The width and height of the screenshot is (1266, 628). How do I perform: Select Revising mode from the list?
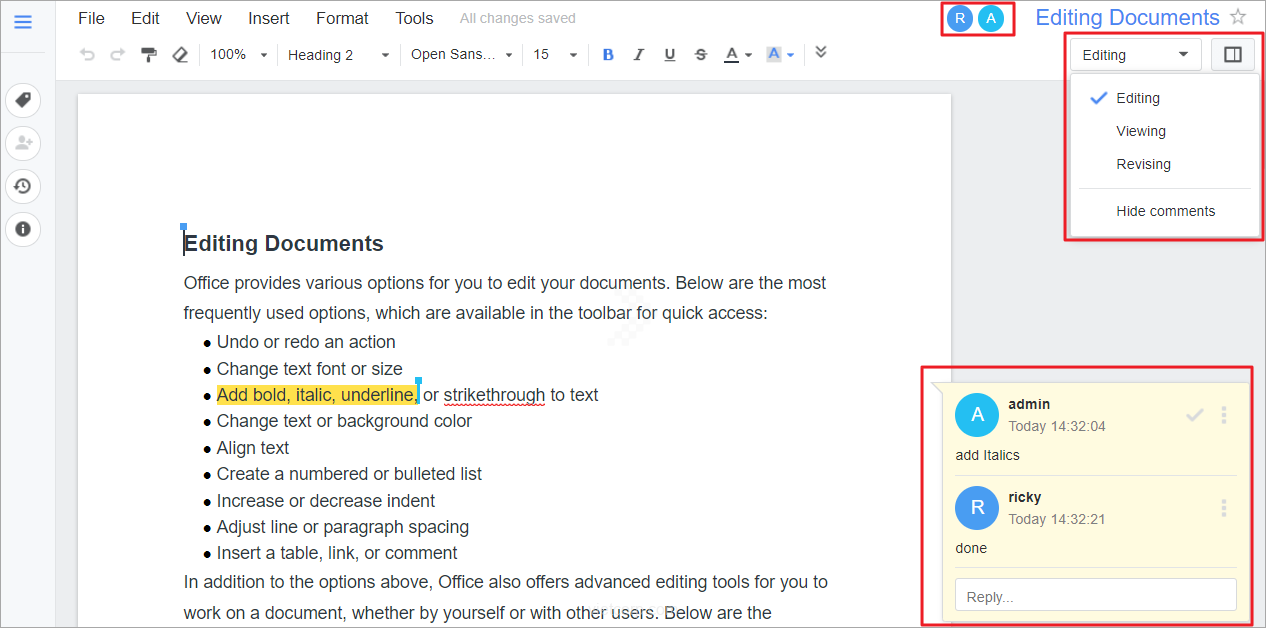point(1143,164)
